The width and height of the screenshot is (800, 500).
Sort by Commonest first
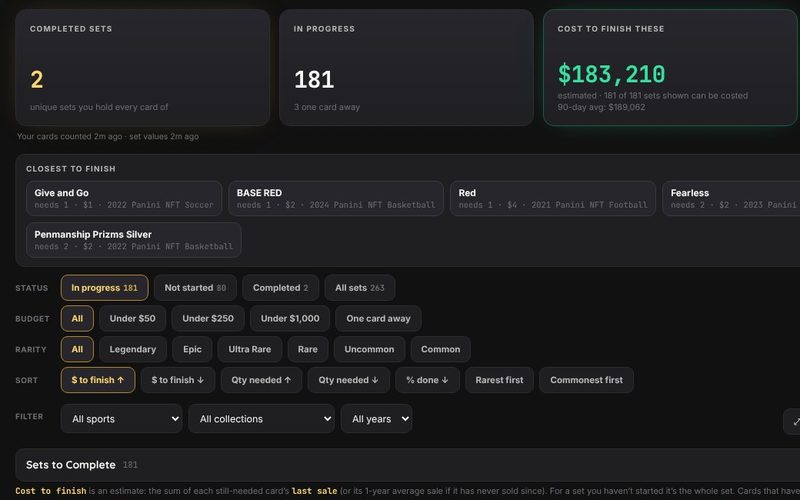(586, 380)
